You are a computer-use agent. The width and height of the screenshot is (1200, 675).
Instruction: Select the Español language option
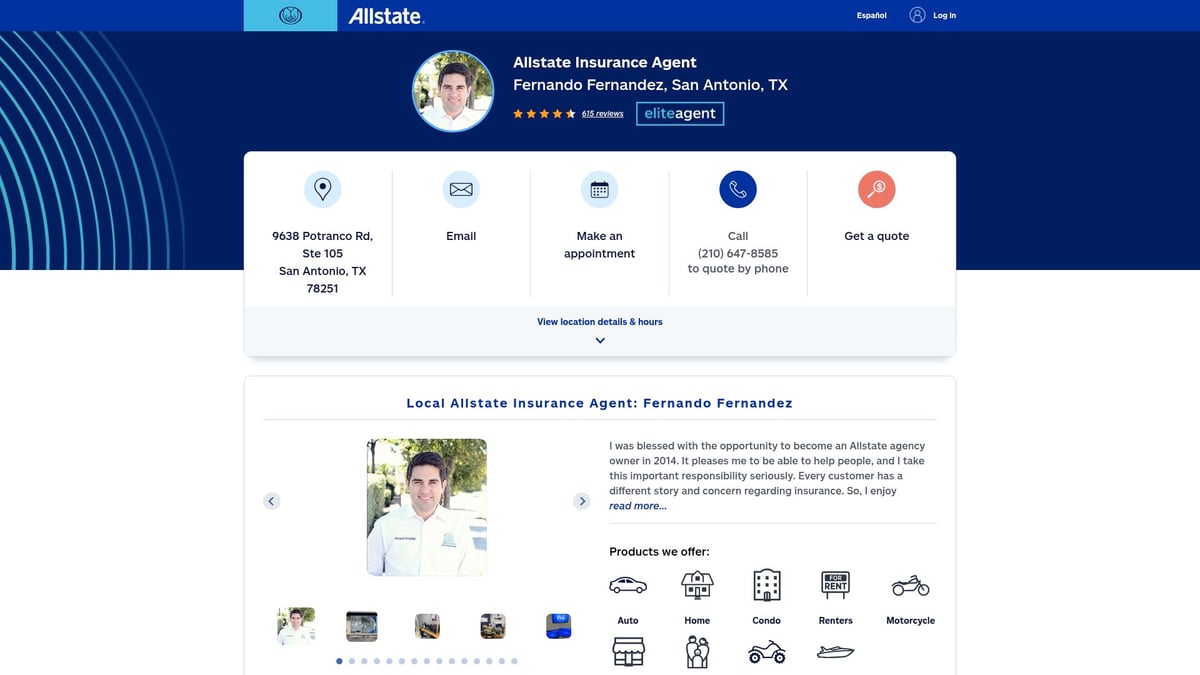click(870, 15)
